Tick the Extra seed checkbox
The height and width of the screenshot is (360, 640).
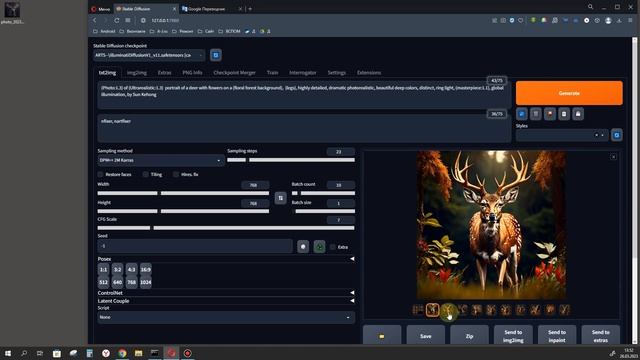[x=333, y=247]
